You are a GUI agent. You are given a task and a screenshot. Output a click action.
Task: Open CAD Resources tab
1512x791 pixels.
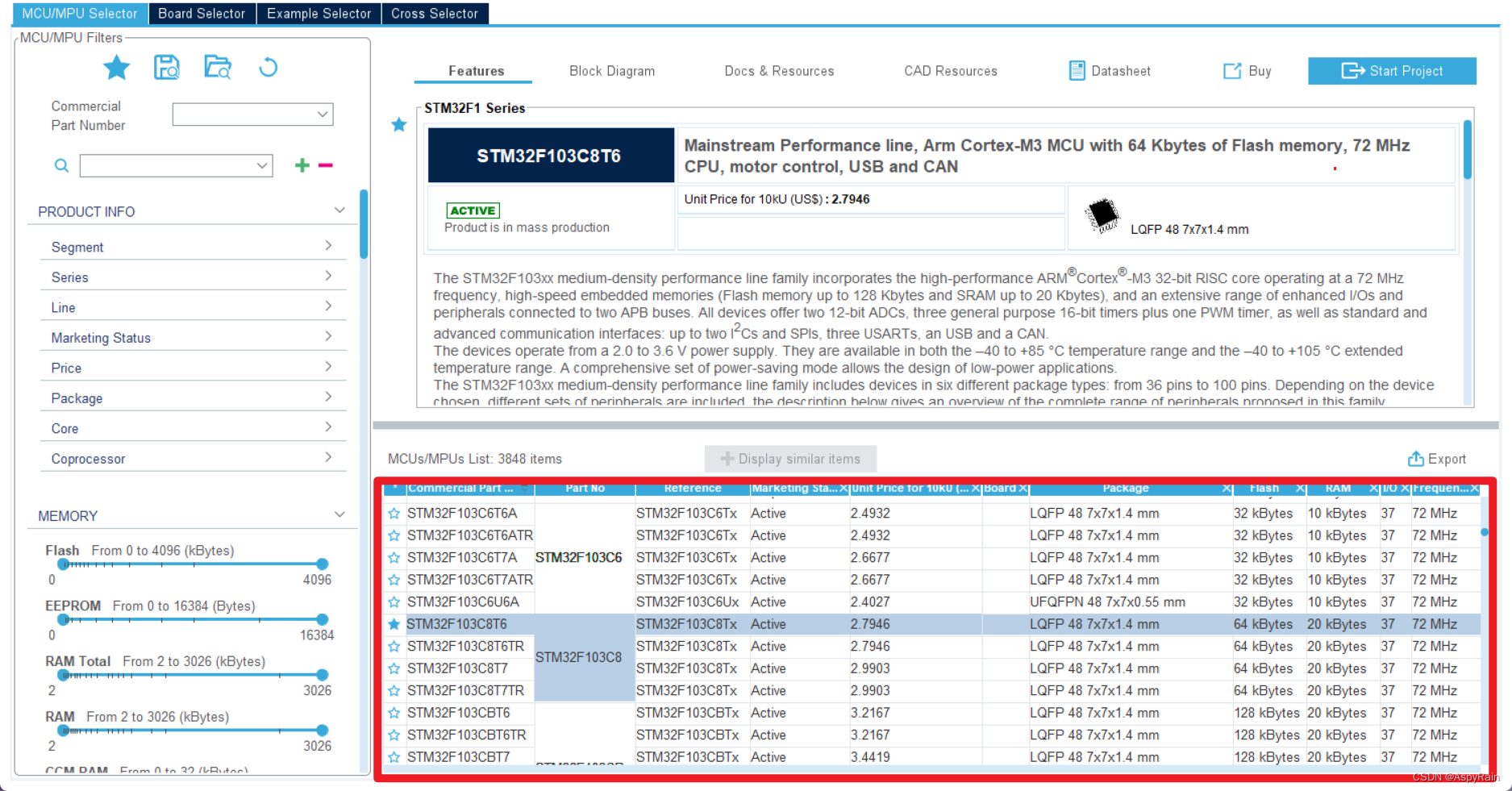pos(951,71)
